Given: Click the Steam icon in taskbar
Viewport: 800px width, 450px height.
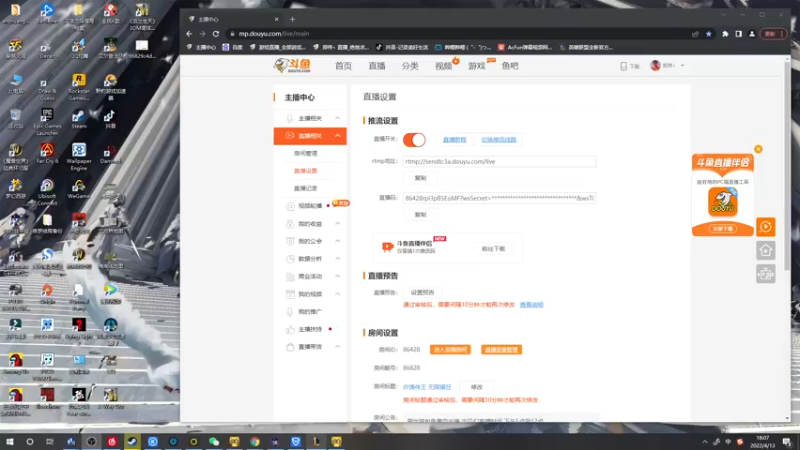Looking at the screenshot, I should (132, 441).
